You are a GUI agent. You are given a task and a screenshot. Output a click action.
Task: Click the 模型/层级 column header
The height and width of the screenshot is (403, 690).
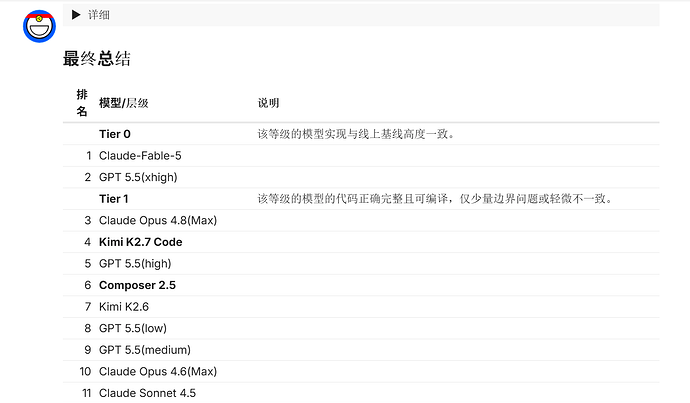click(x=124, y=103)
